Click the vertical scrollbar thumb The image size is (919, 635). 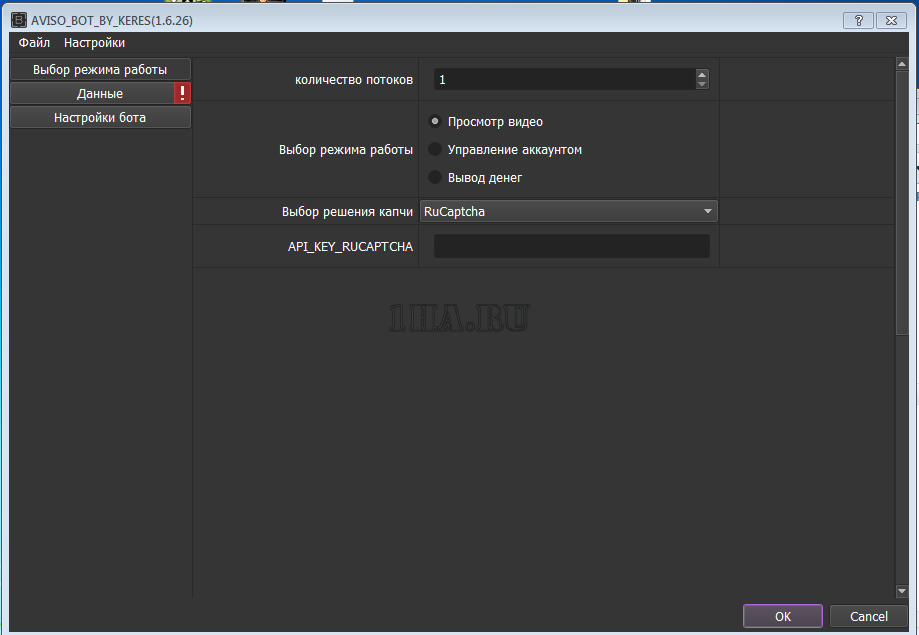901,200
